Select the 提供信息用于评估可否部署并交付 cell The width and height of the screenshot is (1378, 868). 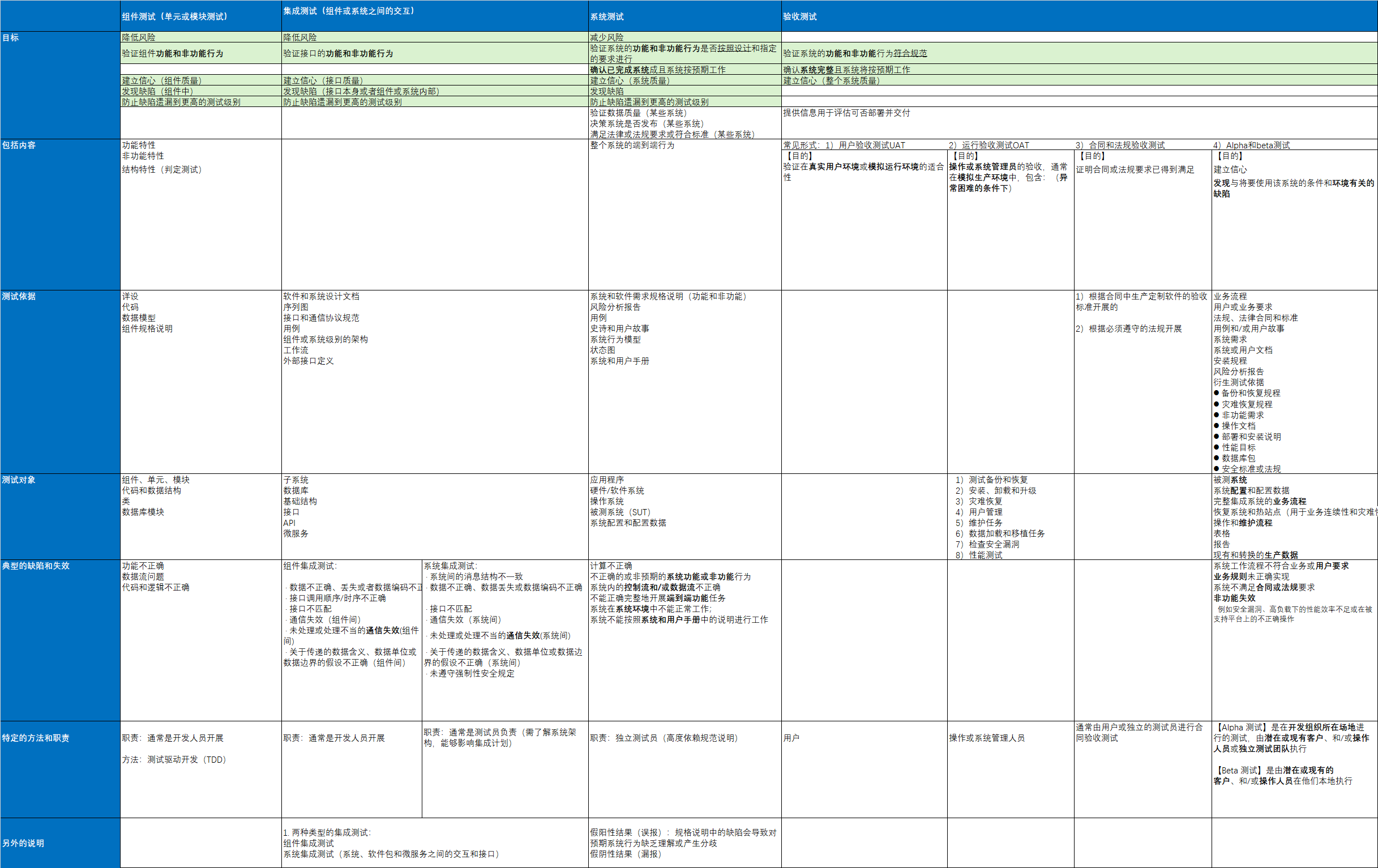847,113
